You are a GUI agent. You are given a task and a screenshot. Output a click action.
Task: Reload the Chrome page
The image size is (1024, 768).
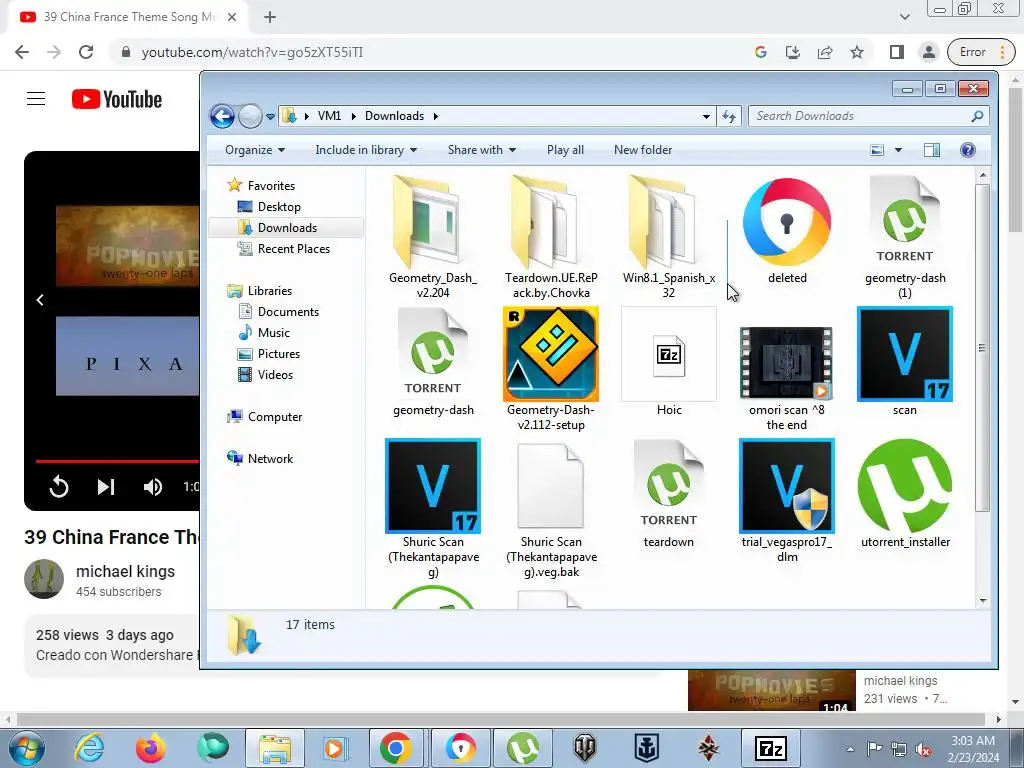click(86, 52)
